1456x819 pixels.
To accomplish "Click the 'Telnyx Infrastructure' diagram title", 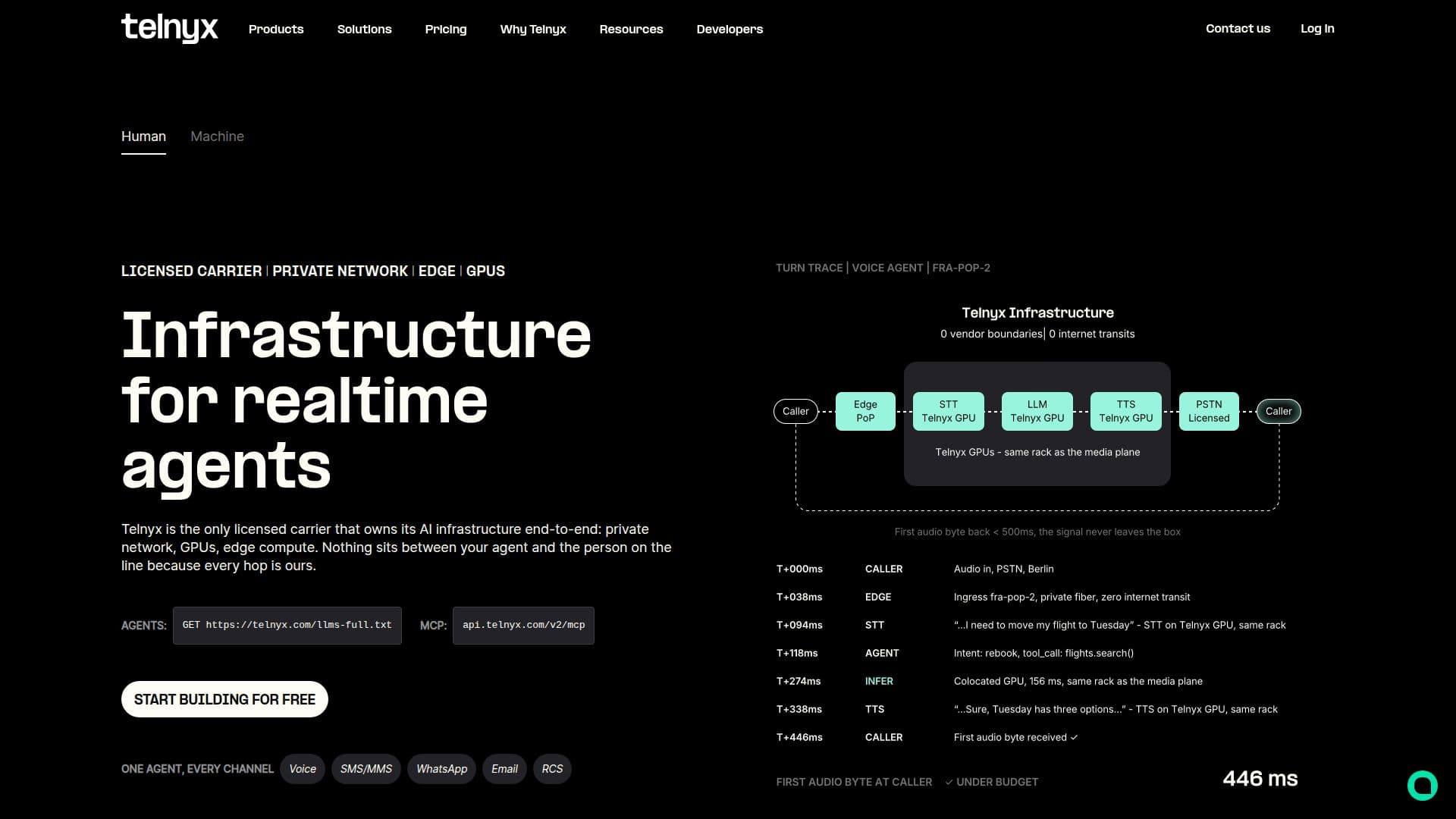I will (1037, 312).
